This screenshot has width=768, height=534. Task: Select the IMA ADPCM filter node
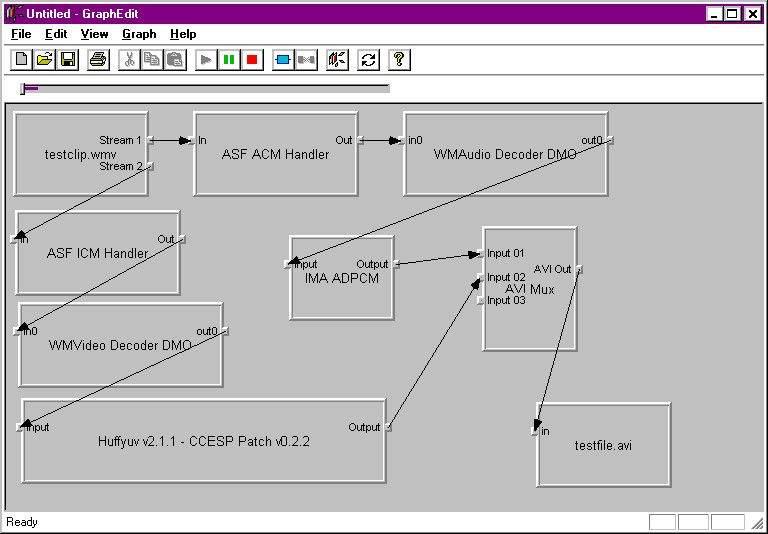(341, 295)
